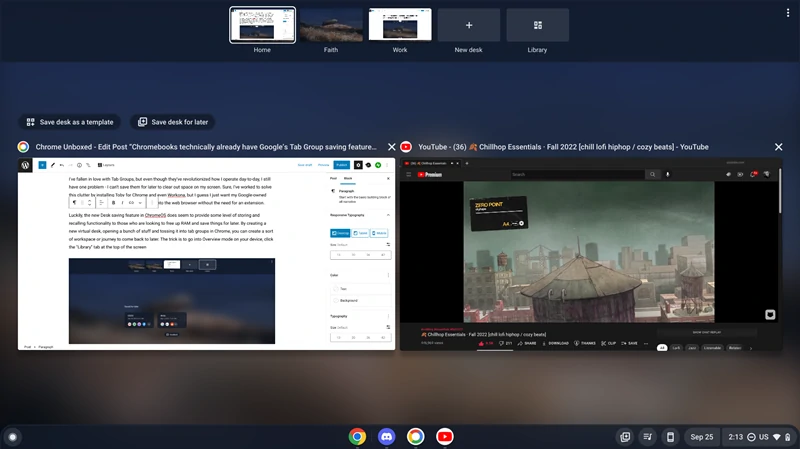The image size is (800, 449).
Task: Click the overlapping-squares Tote icon in shelf
Action: coord(625,436)
